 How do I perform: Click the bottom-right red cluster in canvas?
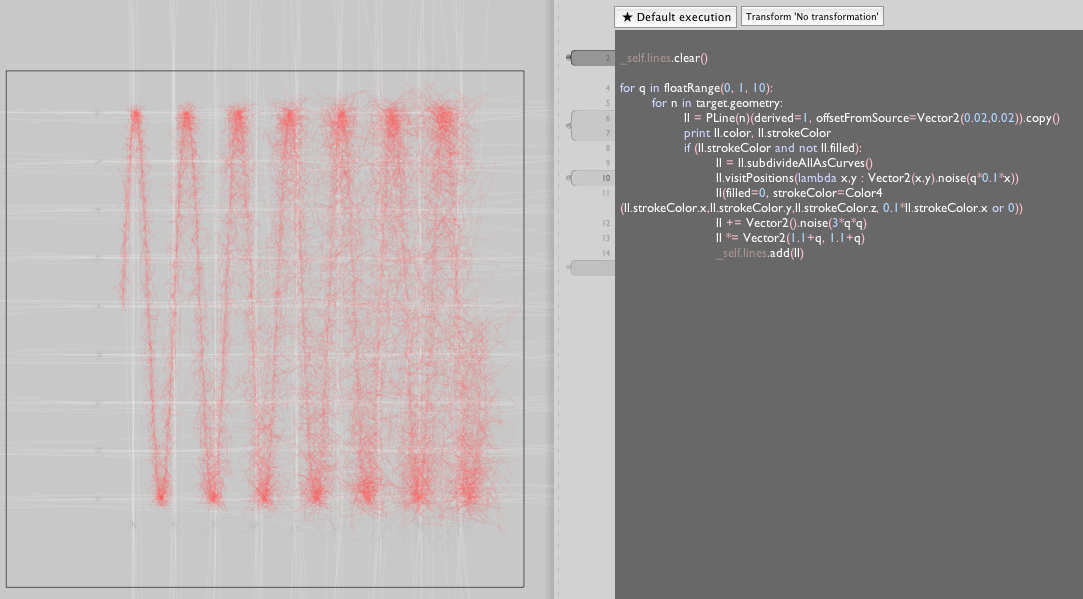(x=468, y=492)
